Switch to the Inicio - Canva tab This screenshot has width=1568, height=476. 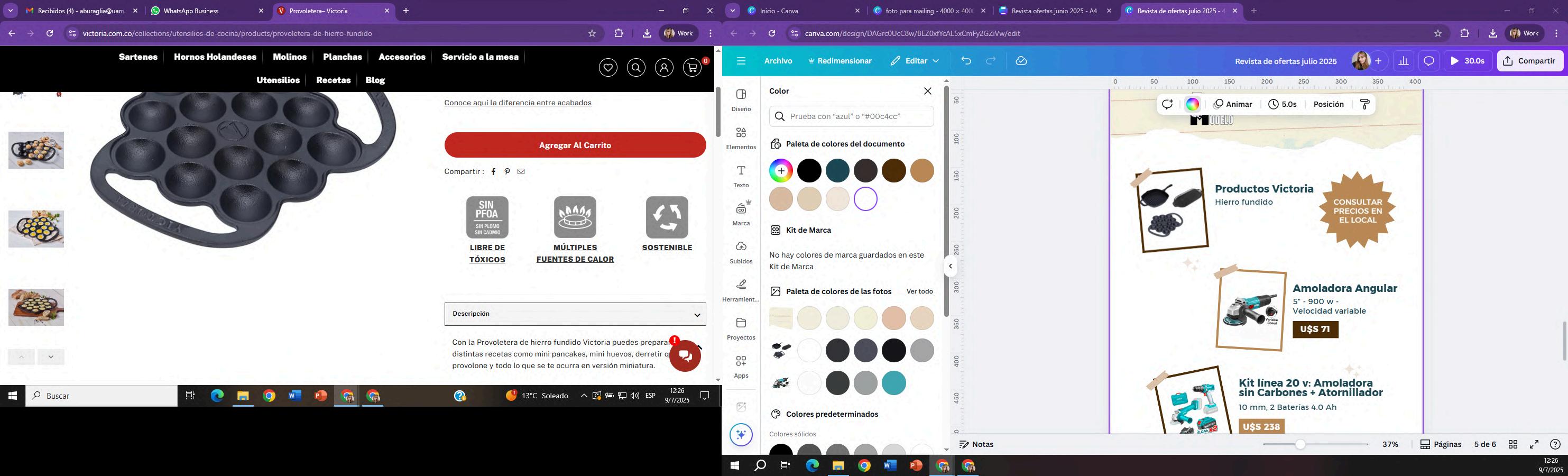point(804,11)
